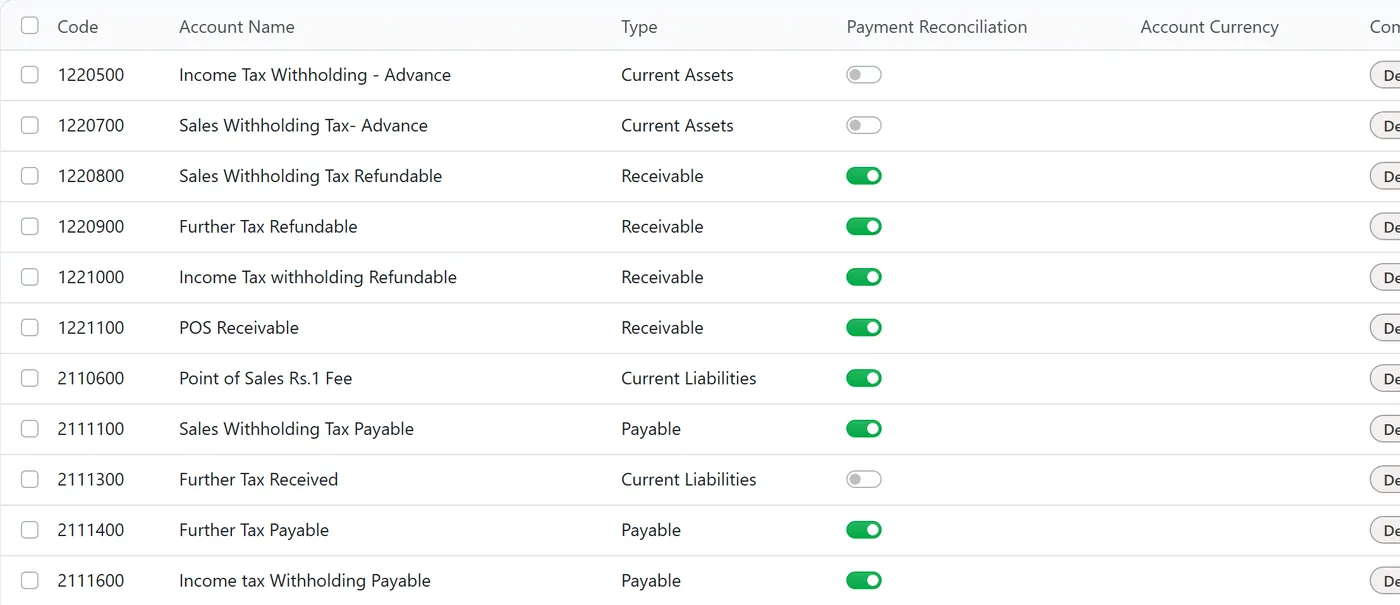Viewport: 1400px width, 605px height.
Task: Click Receivable type for Further Tax Refundable
Action: [662, 226]
